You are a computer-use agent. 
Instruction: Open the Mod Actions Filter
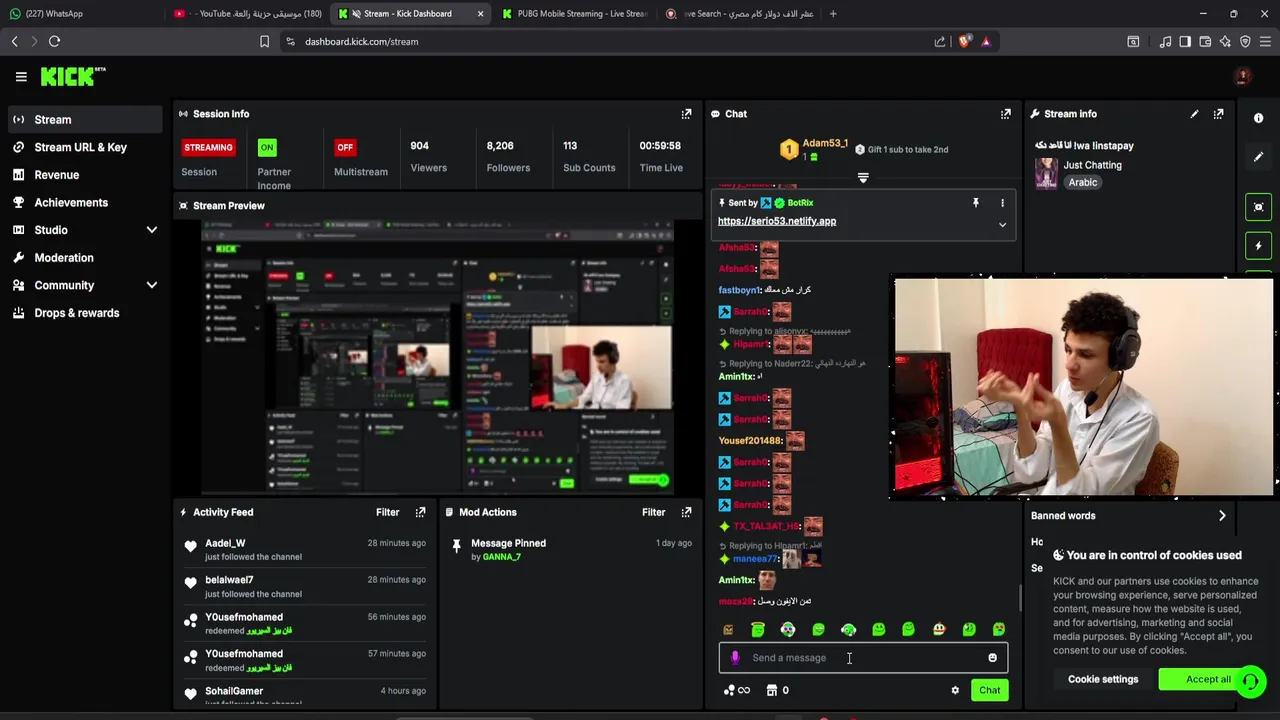[653, 512]
